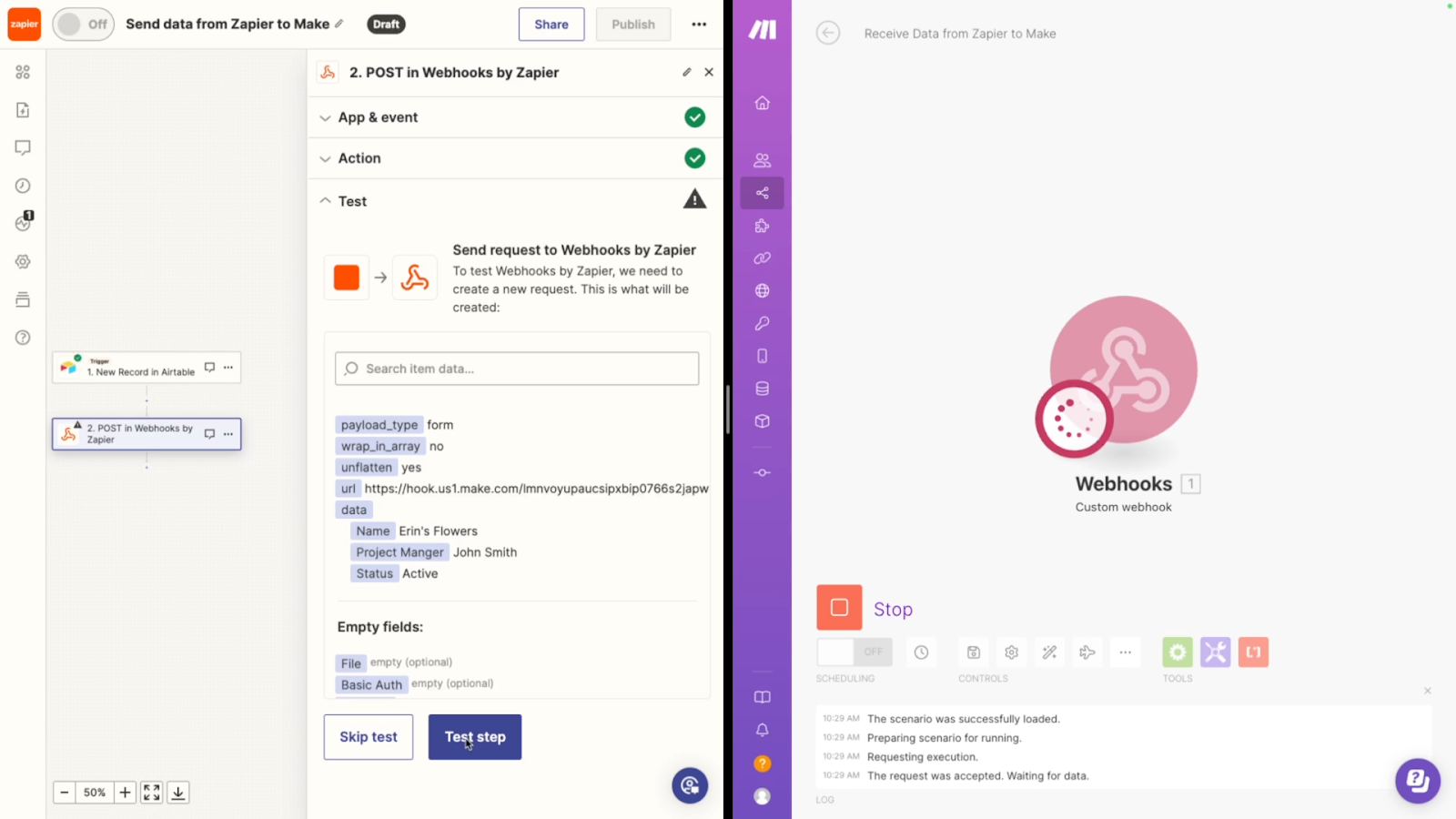Zoom out the Zap canvas
Screen dimensions: 1456x819
[x=65, y=793]
